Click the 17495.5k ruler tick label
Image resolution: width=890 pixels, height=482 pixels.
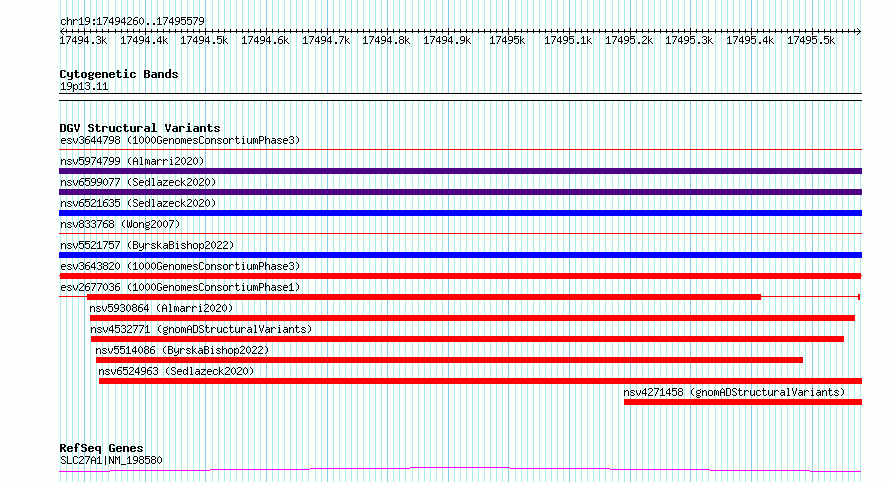point(811,40)
